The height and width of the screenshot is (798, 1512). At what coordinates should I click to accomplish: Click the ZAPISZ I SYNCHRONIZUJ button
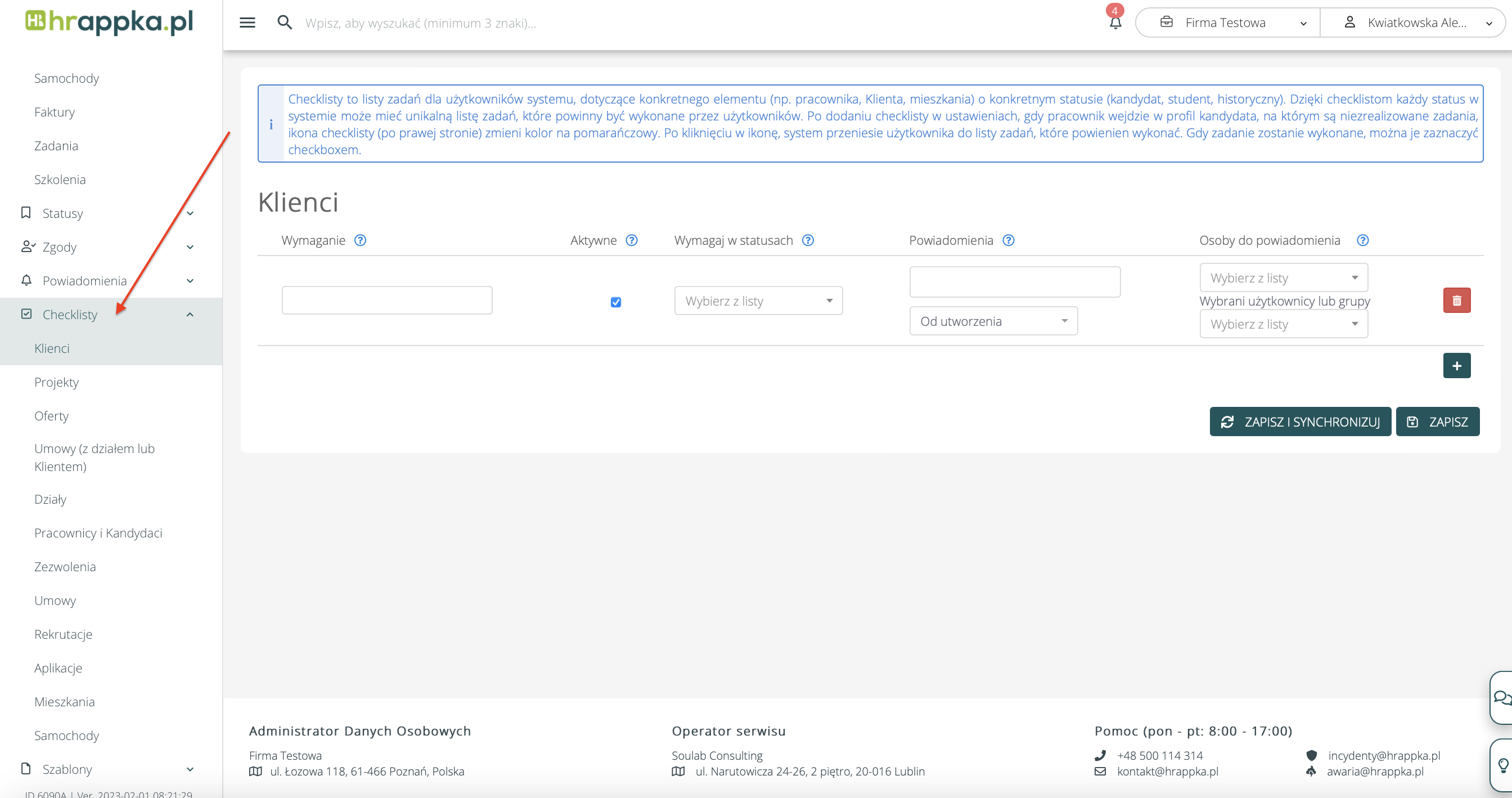pos(1299,422)
